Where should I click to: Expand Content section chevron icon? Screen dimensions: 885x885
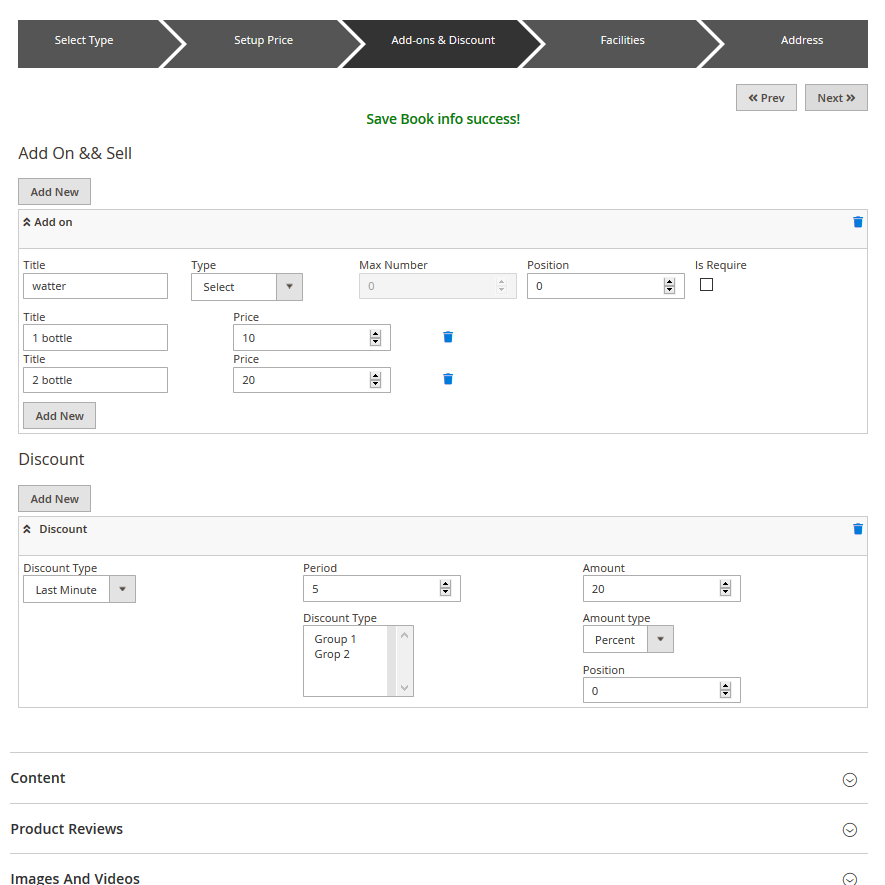[x=849, y=779]
